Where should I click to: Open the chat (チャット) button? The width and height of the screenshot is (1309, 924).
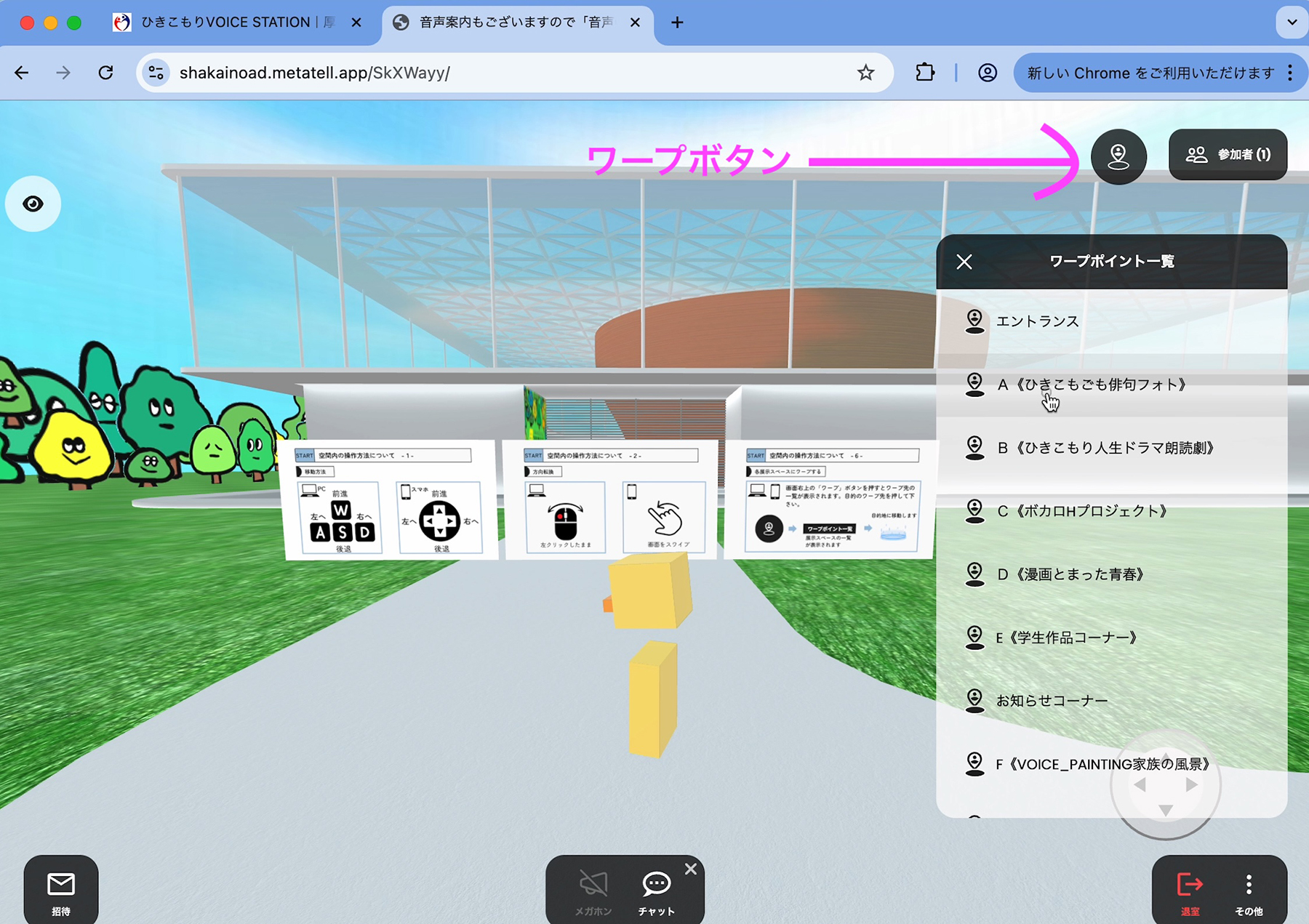click(657, 893)
